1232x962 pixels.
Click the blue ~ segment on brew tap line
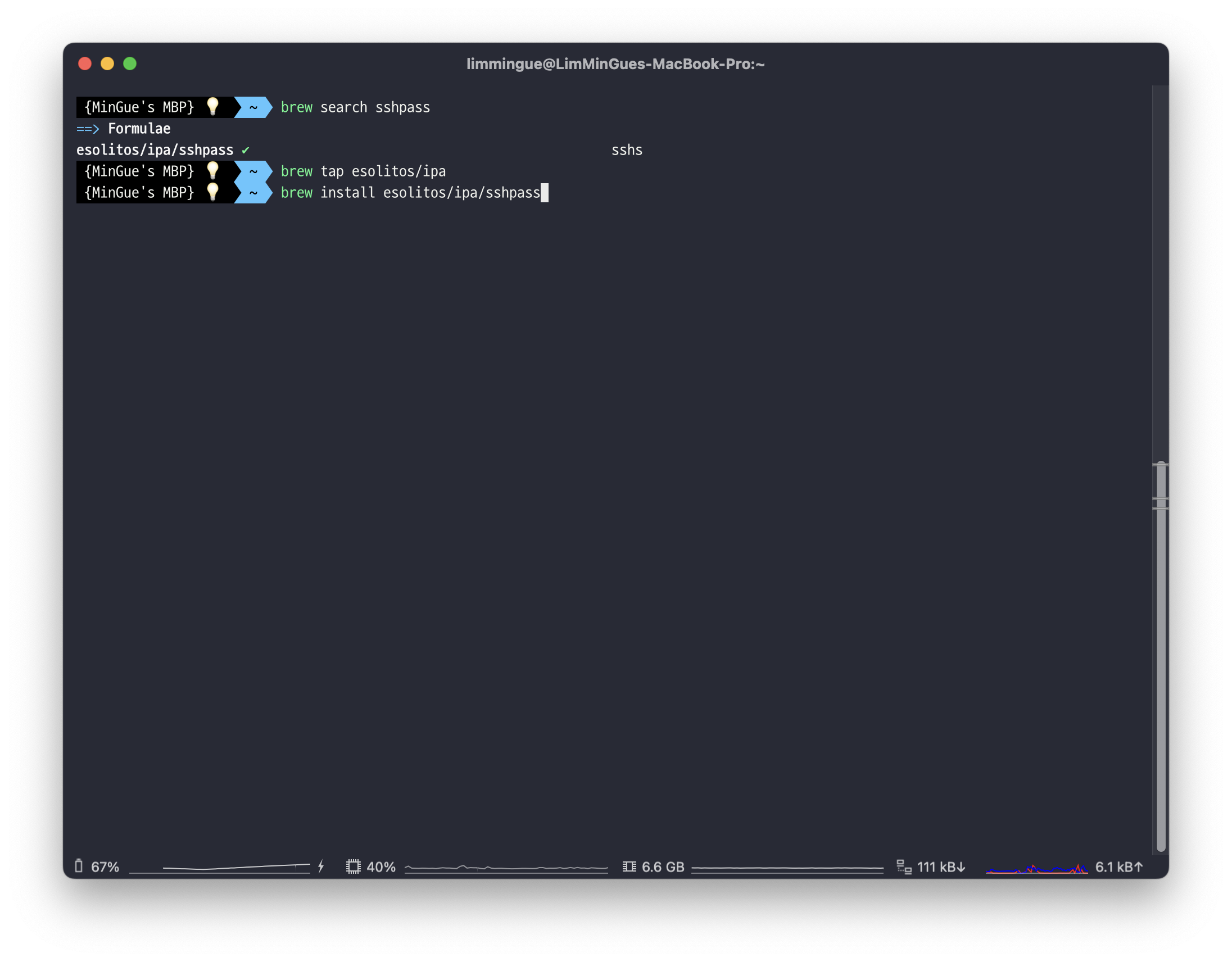pyautogui.click(x=253, y=171)
